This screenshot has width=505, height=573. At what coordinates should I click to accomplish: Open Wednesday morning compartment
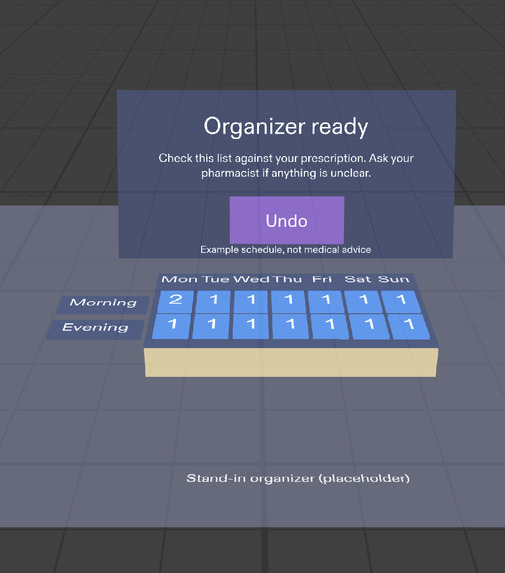(x=251, y=301)
